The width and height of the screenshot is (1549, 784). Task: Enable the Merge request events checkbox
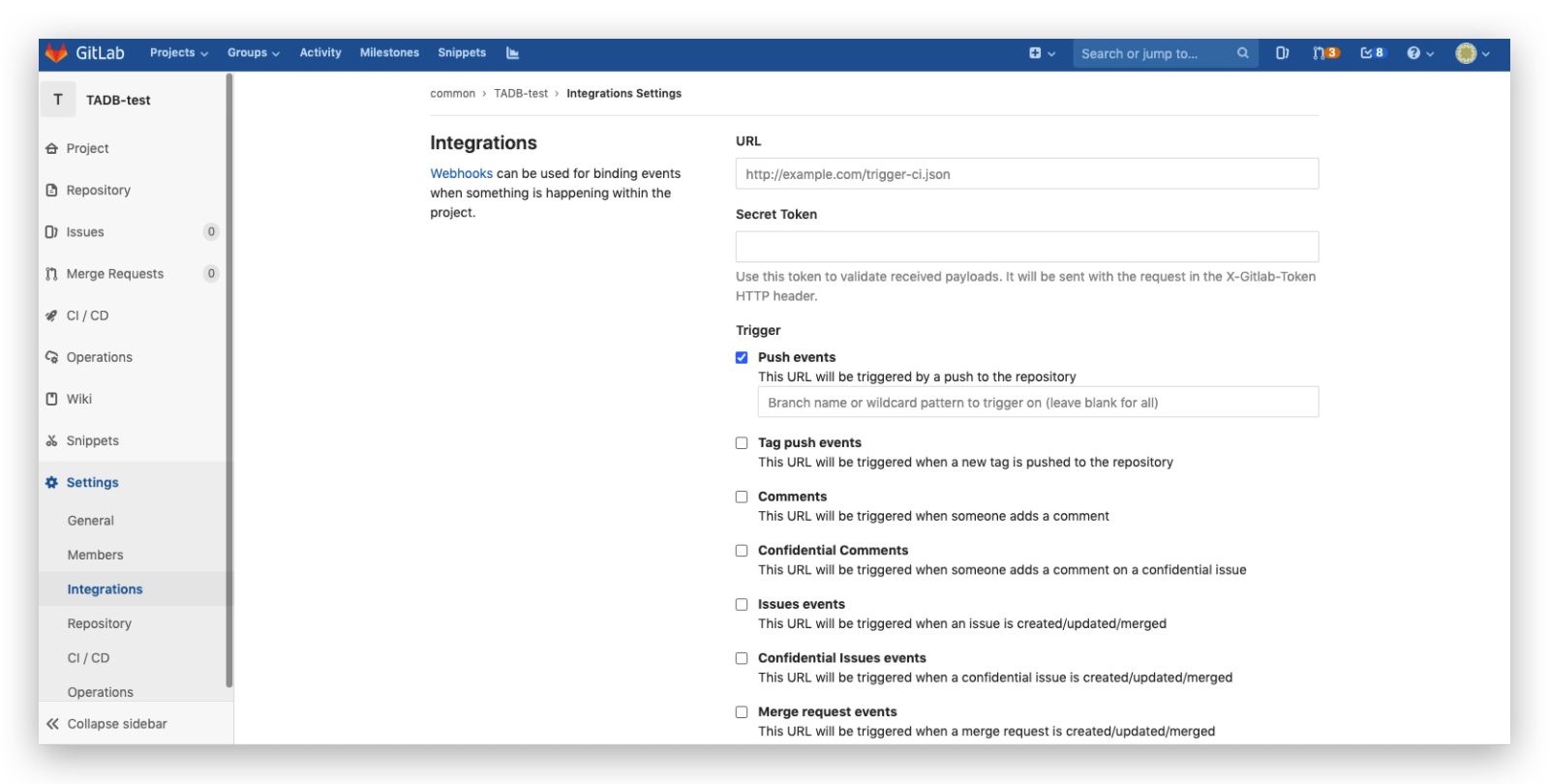tap(742, 711)
